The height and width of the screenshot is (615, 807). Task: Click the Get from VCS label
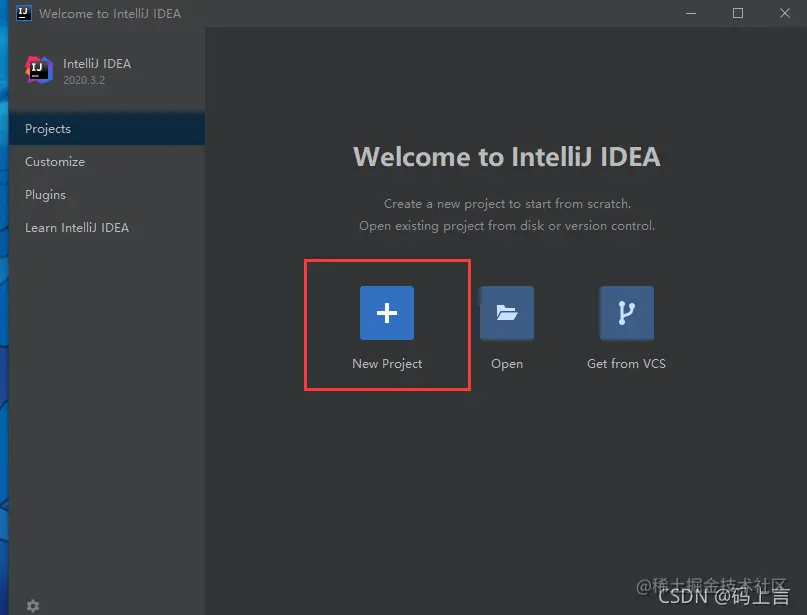click(x=626, y=364)
